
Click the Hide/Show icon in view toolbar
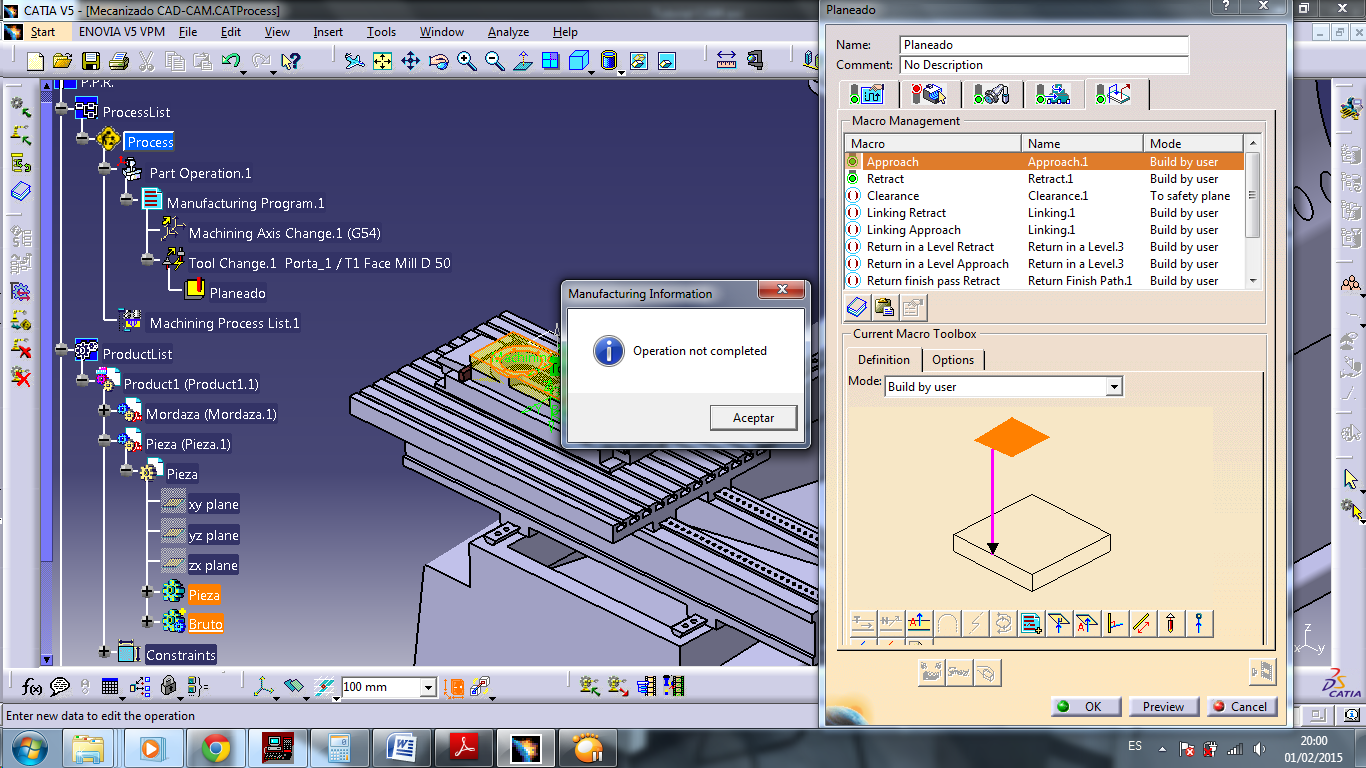point(638,62)
